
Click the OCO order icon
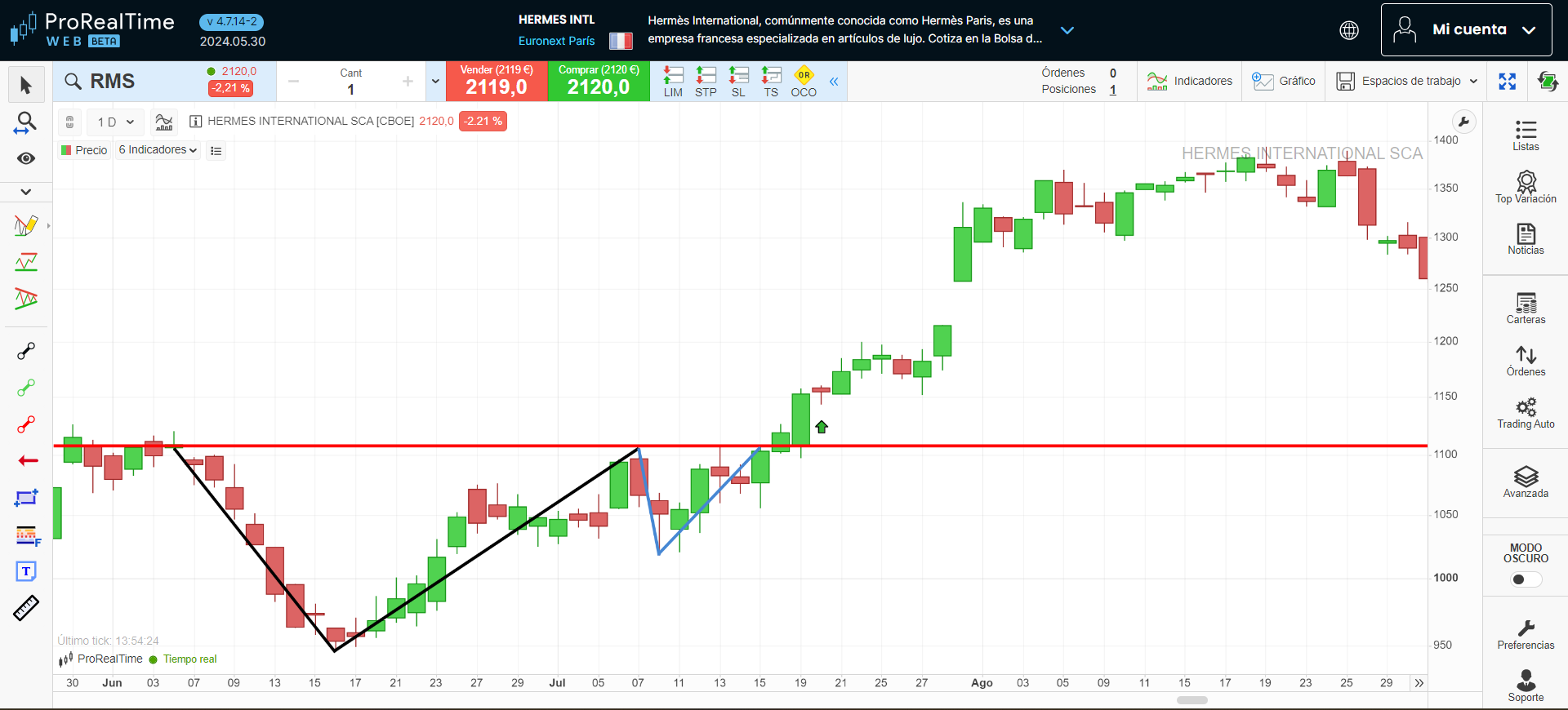coord(804,82)
